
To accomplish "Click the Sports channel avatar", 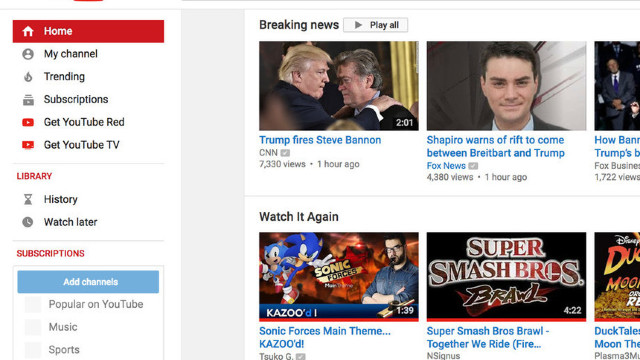I will click(33, 350).
